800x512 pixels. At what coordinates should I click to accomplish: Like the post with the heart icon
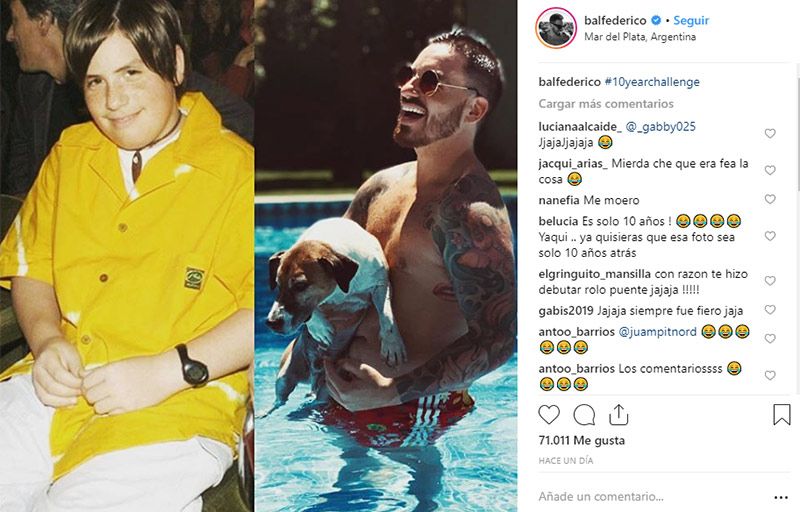[x=549, y=415]
